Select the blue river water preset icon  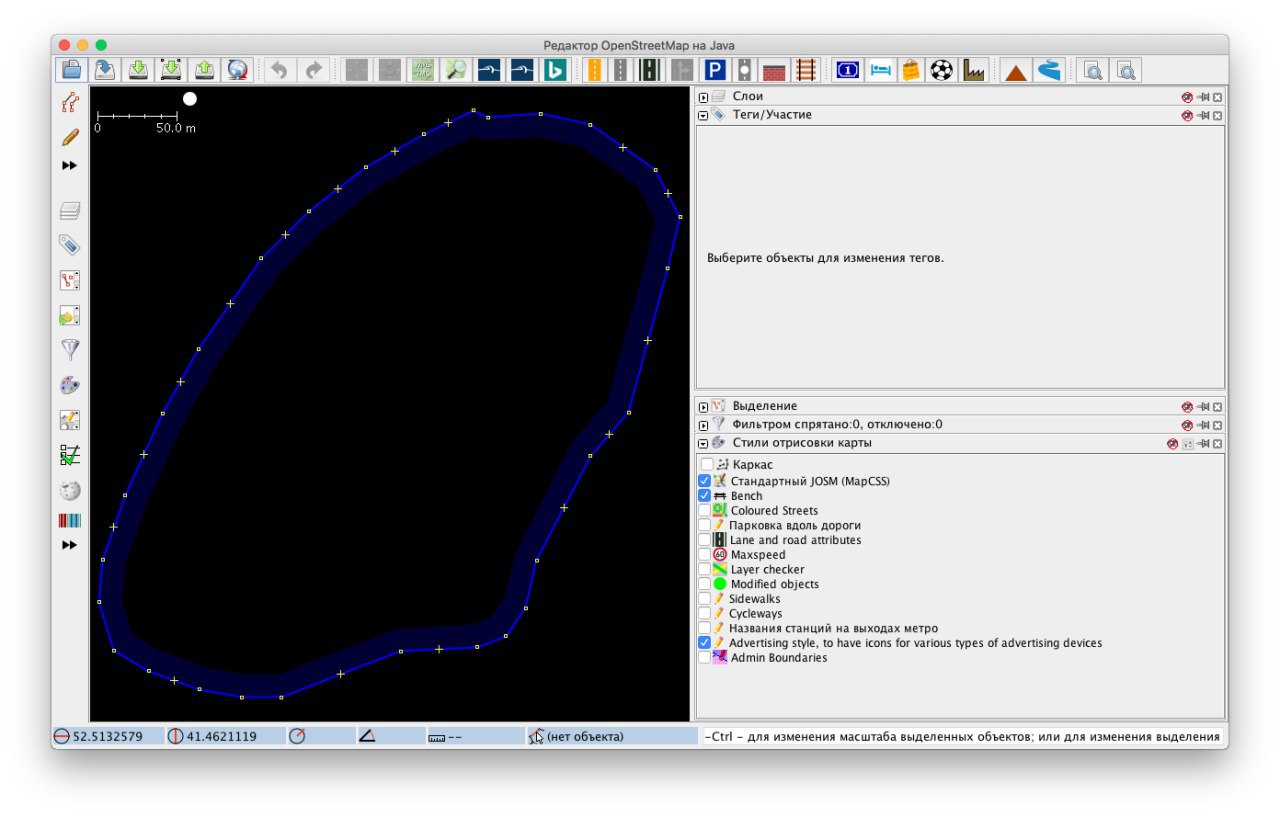click(1048, 70)
